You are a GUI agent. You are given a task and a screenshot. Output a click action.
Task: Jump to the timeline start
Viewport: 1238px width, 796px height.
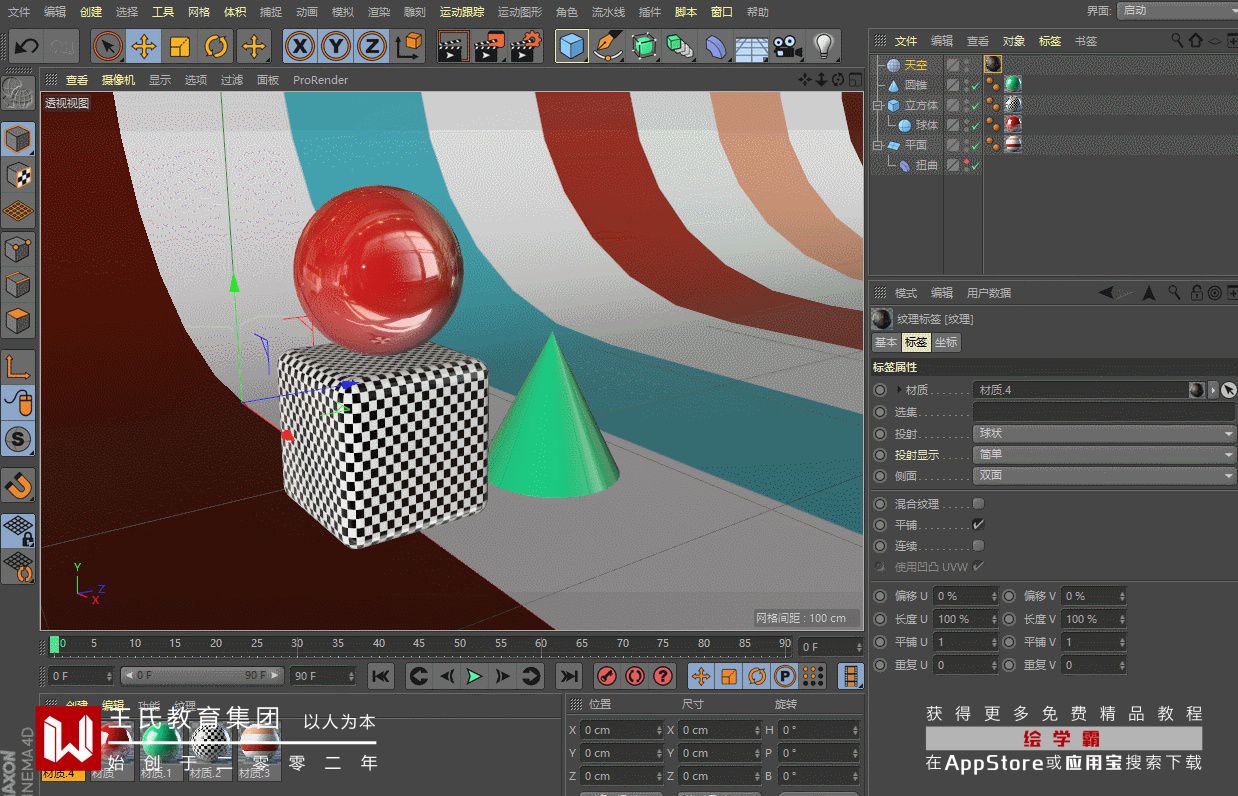380,676
